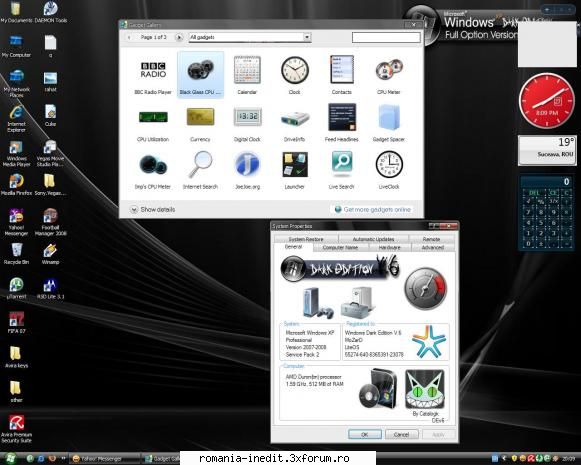Open Avira Premium Security Suite icon
This screenshot has width=581, height=465.
(16, 429)
